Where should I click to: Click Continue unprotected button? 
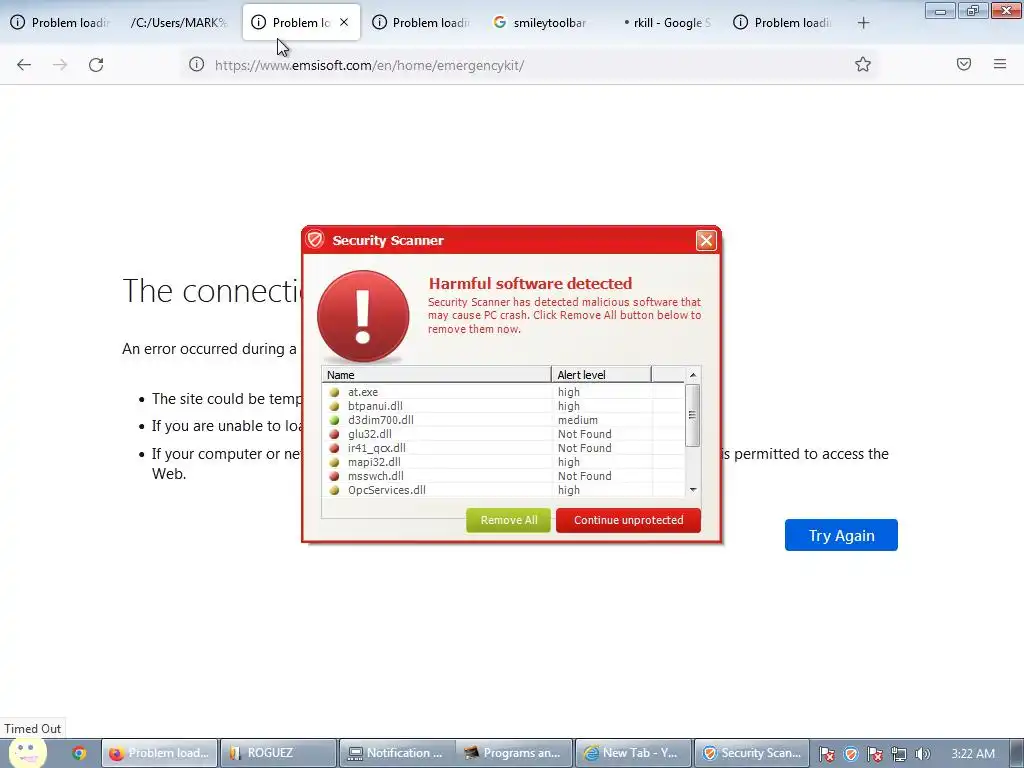point(628,520)
